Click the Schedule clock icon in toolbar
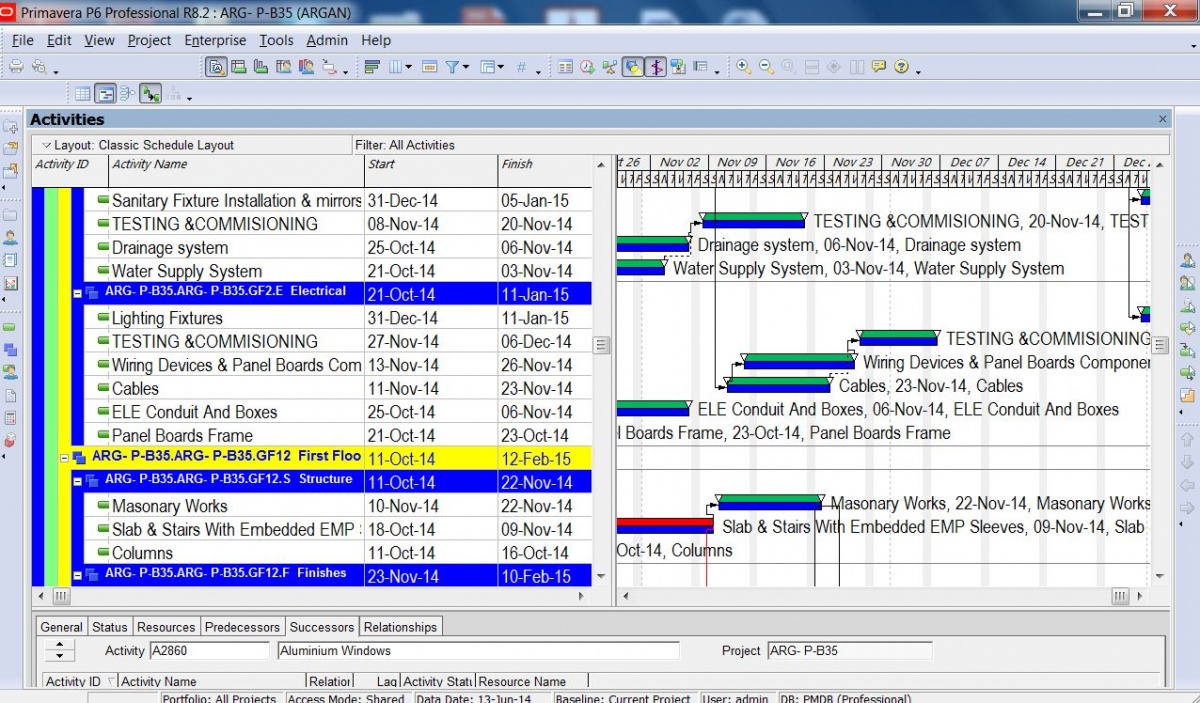 [x=587, y=67]
